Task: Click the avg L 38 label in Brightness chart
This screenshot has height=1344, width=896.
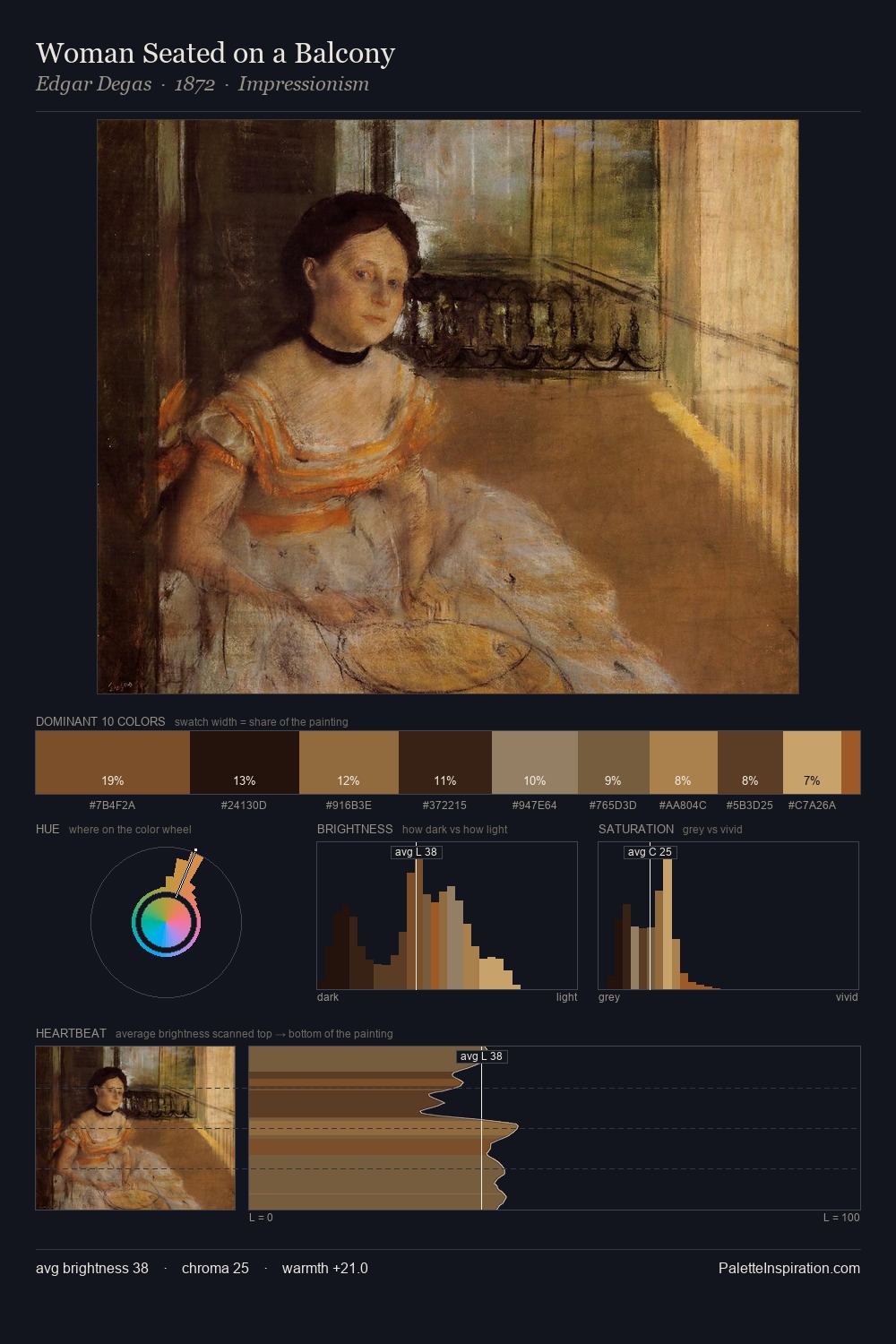Action: coord(417,852)
